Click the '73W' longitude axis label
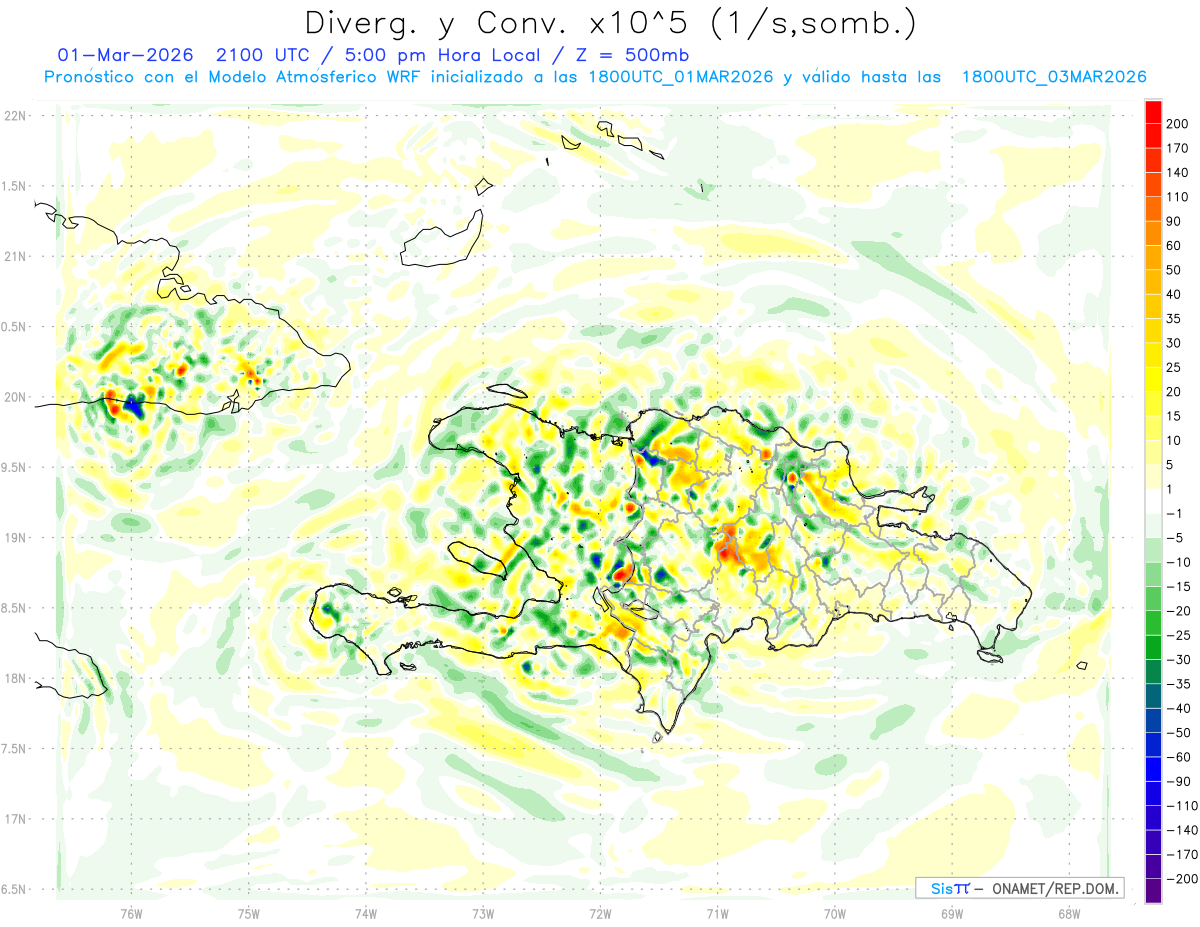 tap(483, 913)
